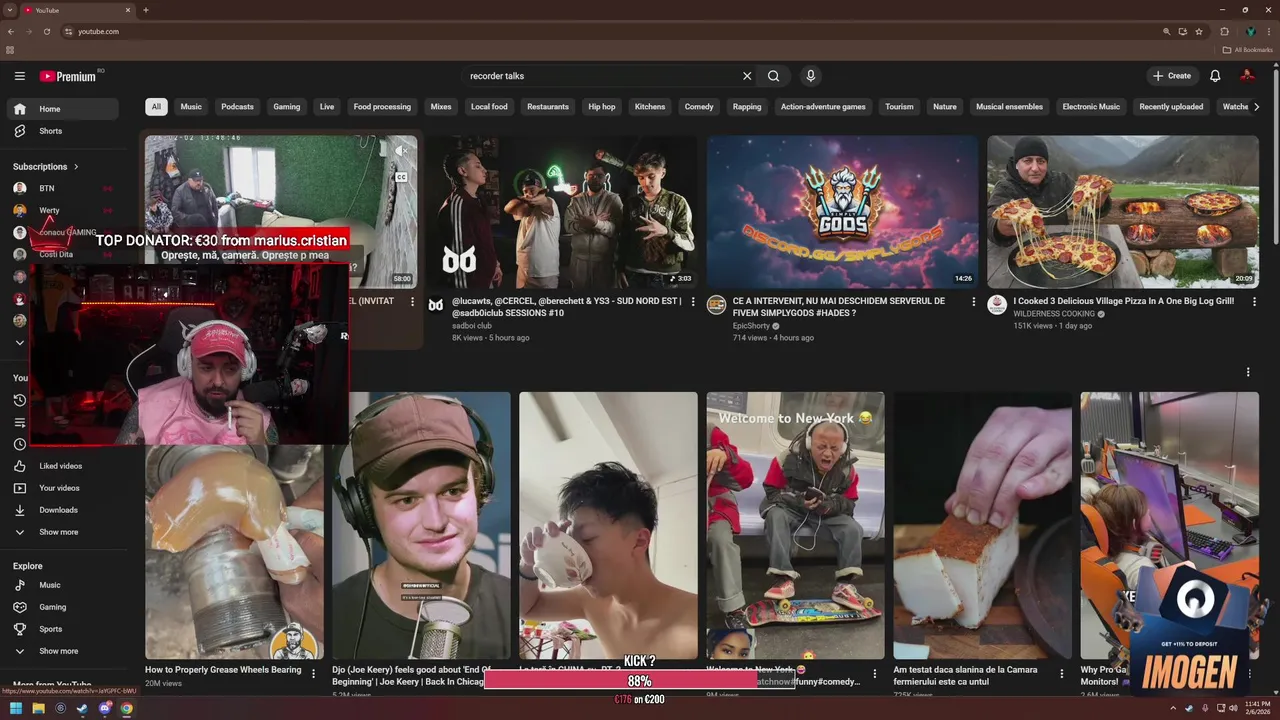
Task: Open Home in the sidebar
Action: (62, 109)
